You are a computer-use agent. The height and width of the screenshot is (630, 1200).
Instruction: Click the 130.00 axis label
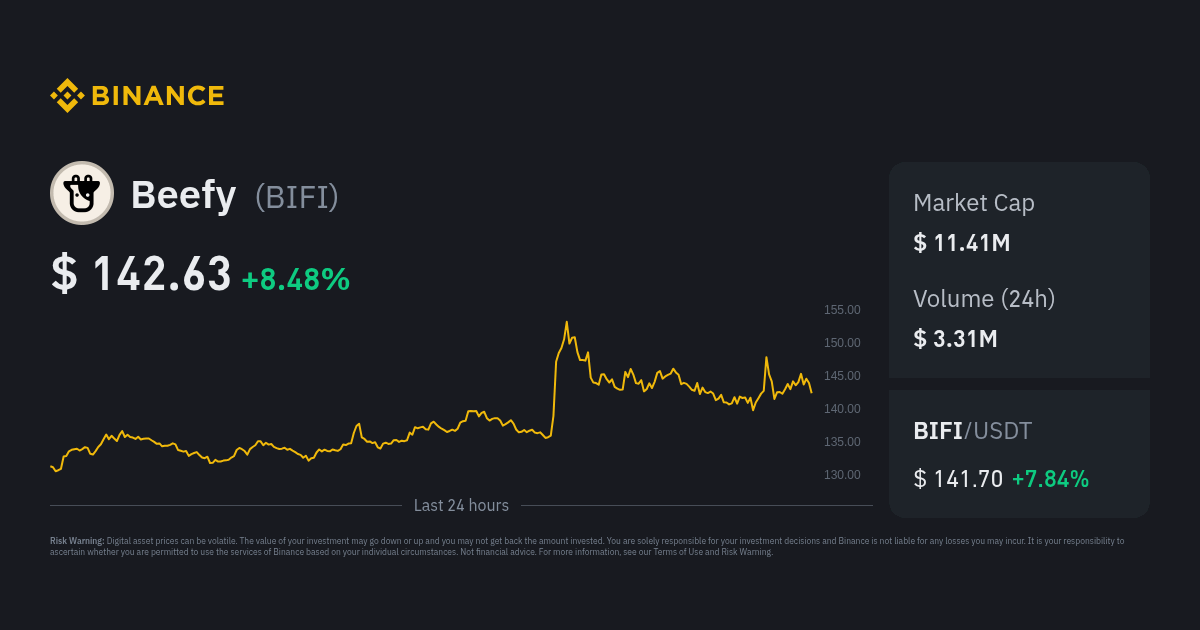click(x=842, y=474)
